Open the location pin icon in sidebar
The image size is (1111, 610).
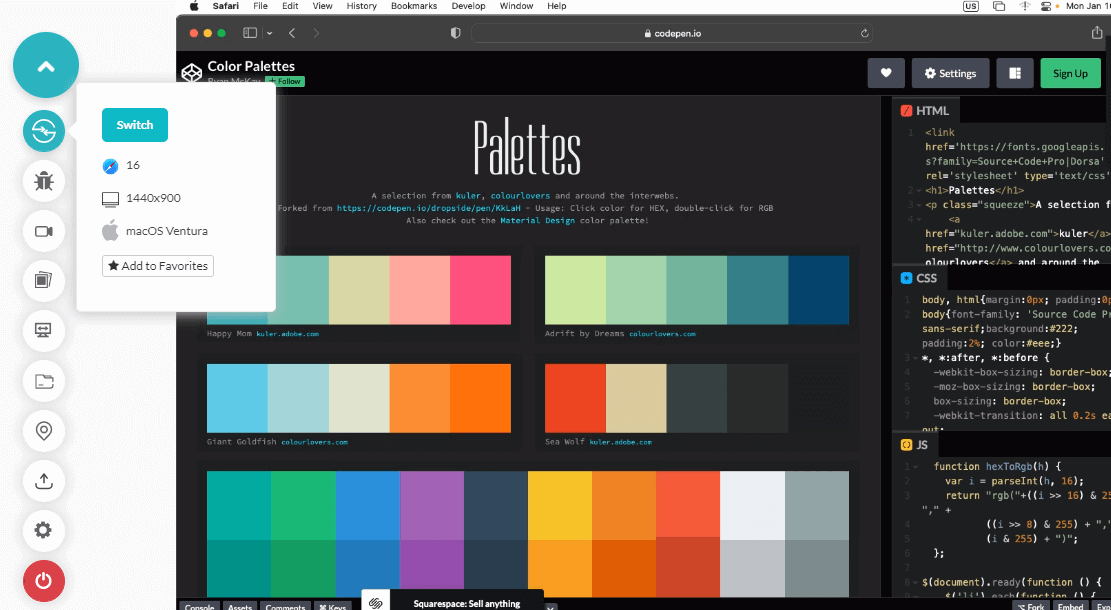[x=44, y=431]
